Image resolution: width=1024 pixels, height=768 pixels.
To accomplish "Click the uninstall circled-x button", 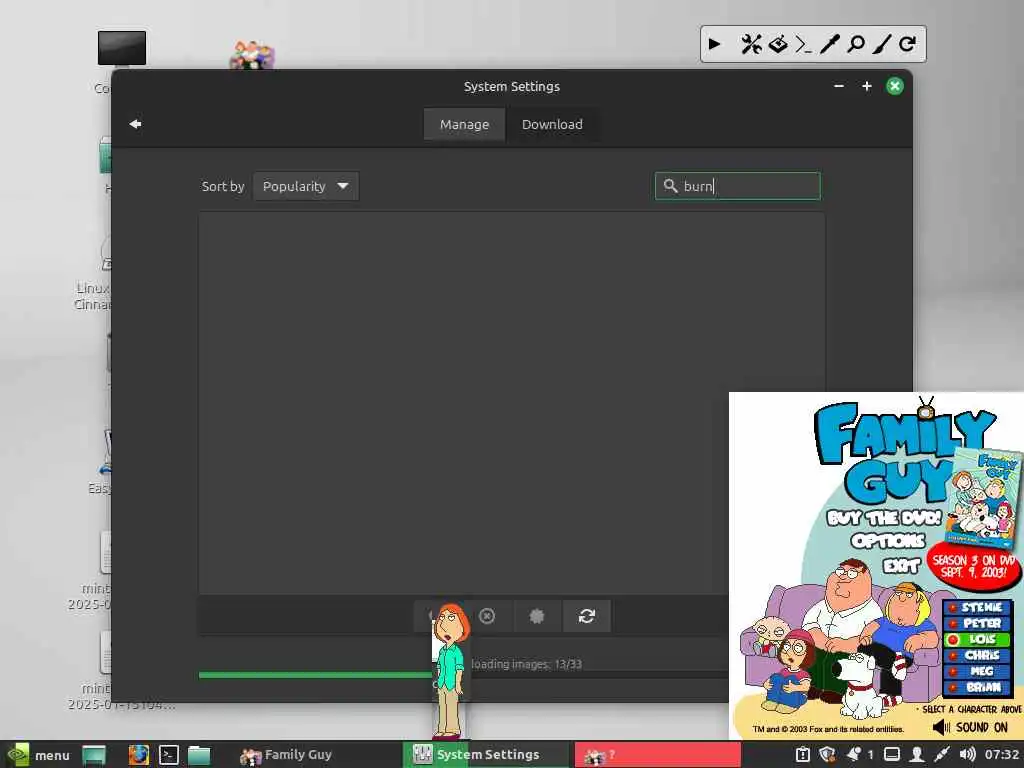I will [487, 616].
